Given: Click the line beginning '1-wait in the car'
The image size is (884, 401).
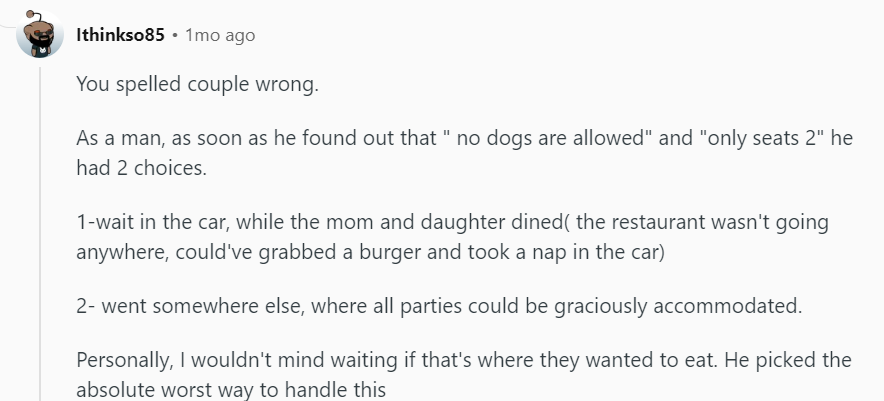Looking at the screenshot, I should pyautogui.click(x=452, y=222).
